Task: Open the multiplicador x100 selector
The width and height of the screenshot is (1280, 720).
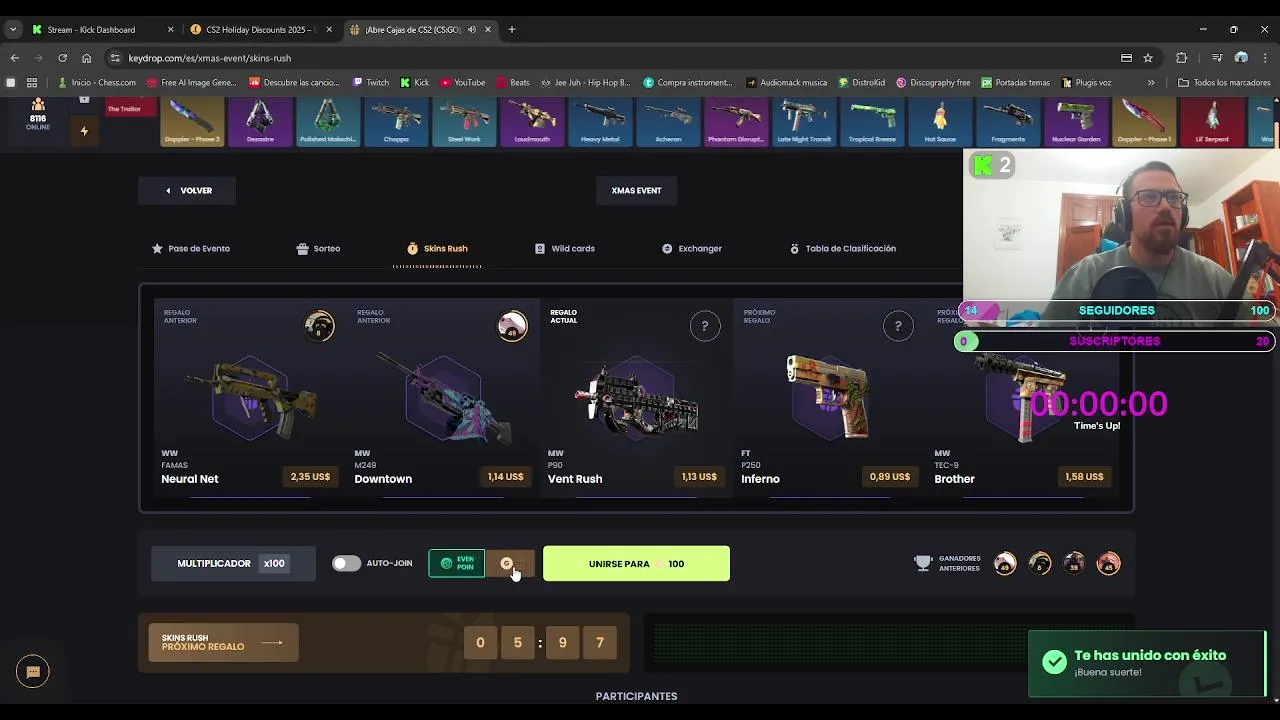Action: [233, 564]
